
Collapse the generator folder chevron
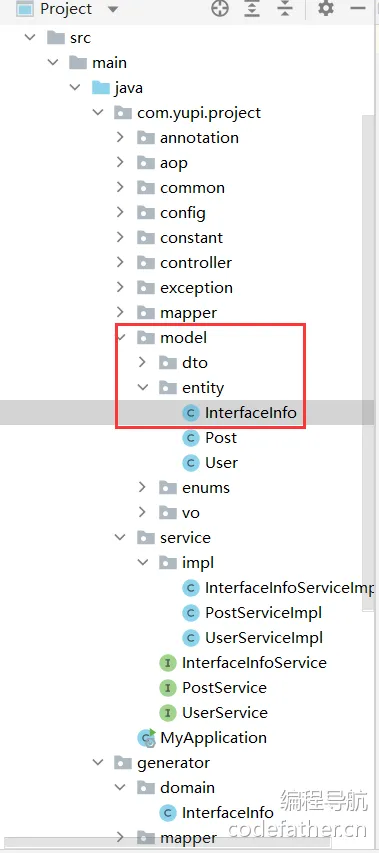tap(98, 763)
